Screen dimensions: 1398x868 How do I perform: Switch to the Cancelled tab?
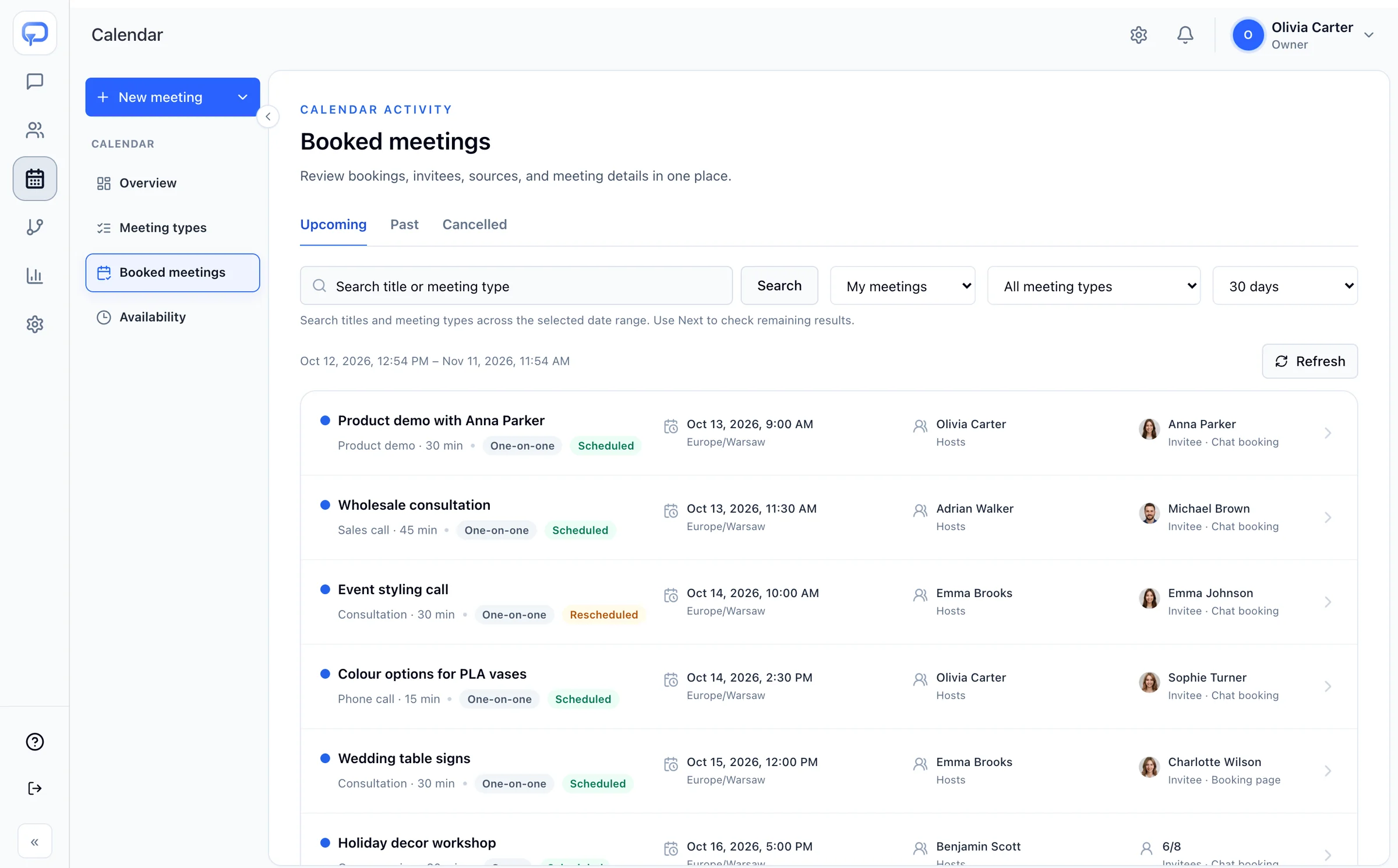point(474,225)
